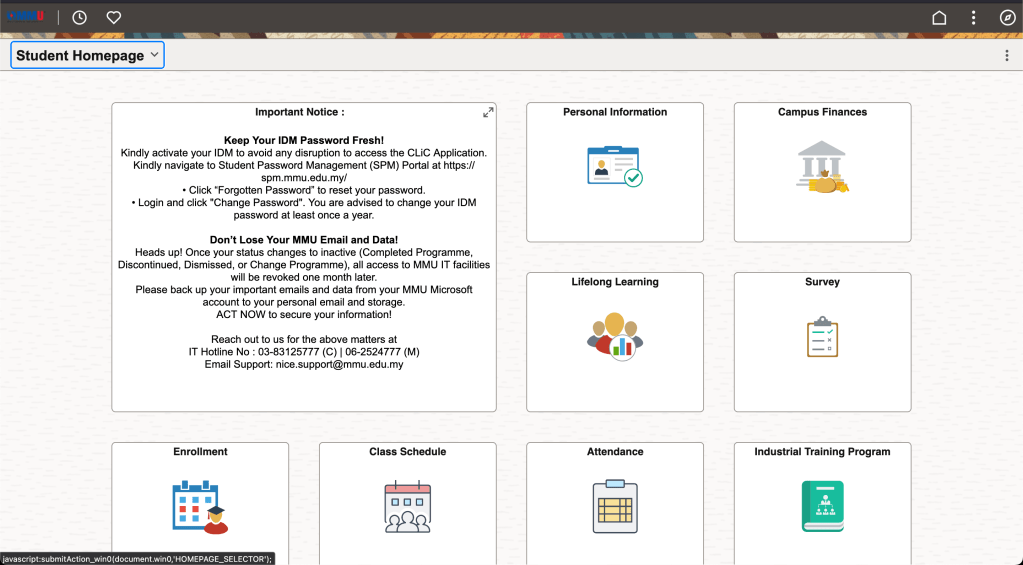This screenshot has height=565, width=1023.
Task: Open the Class Schedule icon
Action: tap(407, 506)
